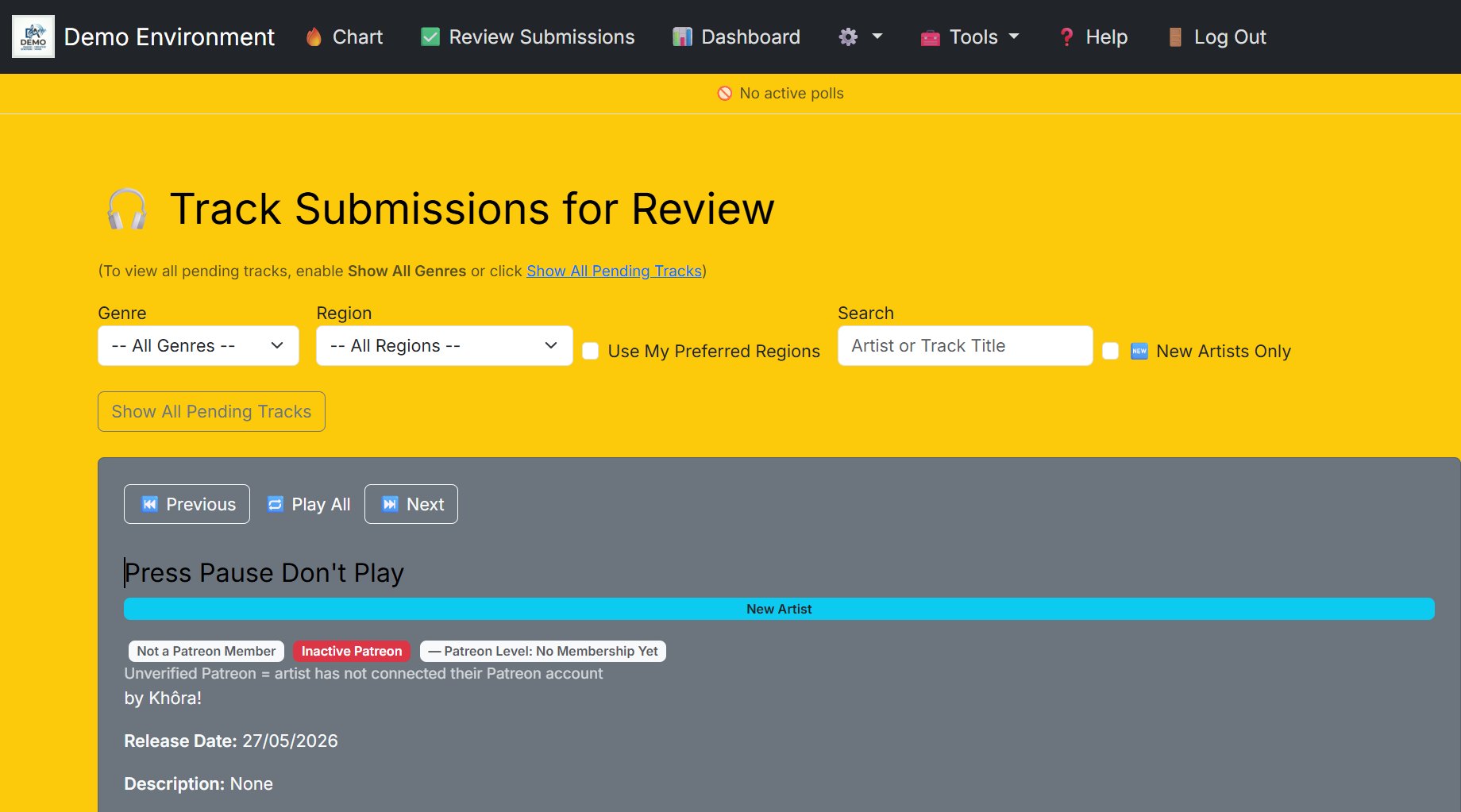Click the Previous track button label

point(201,504)
